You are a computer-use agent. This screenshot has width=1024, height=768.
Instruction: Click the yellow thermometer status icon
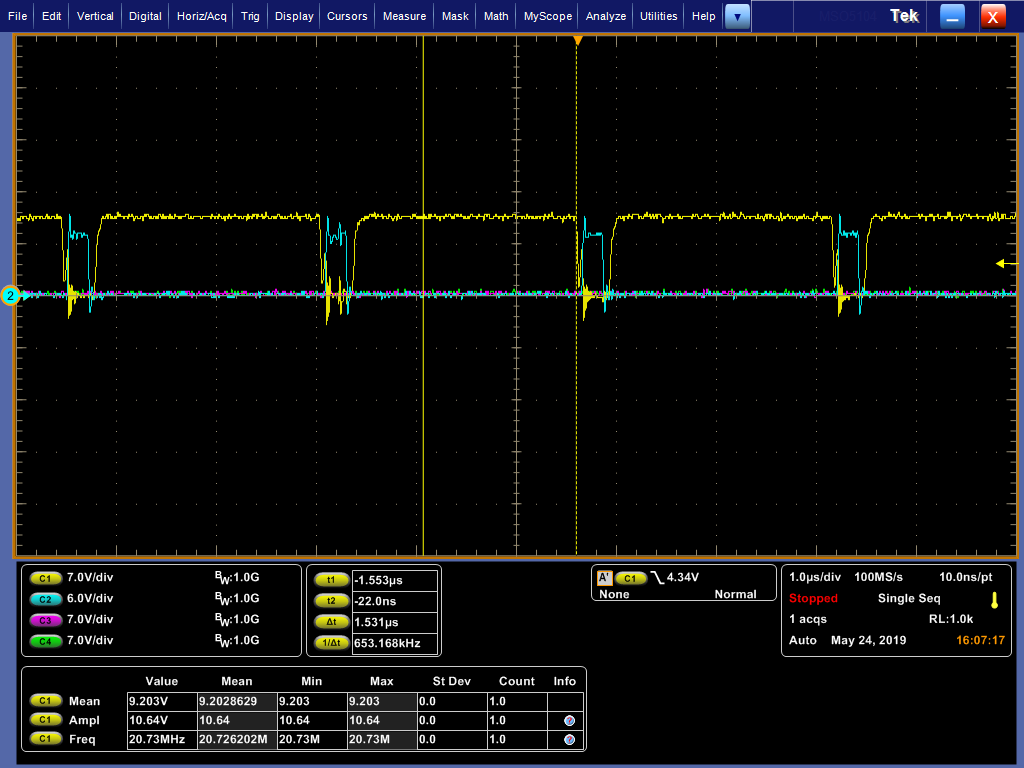(994, 600)
